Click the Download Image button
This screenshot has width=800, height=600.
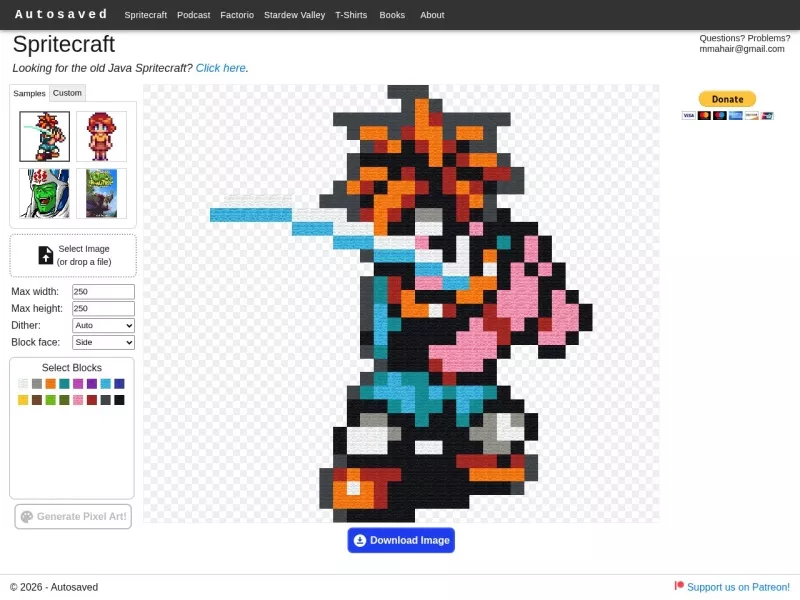(x=401, y=540)
